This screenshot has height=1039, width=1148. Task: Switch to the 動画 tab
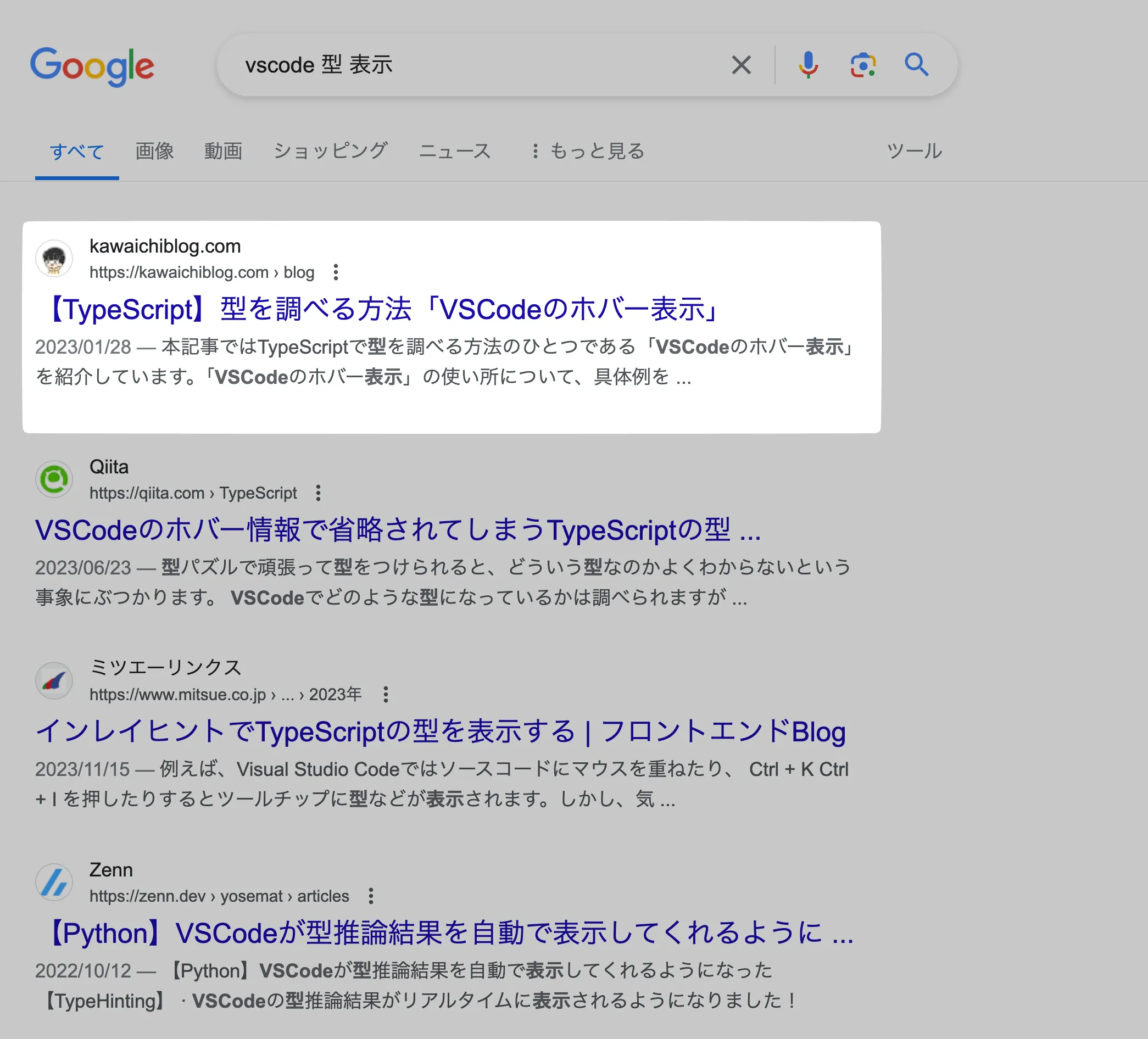(223, 151)
